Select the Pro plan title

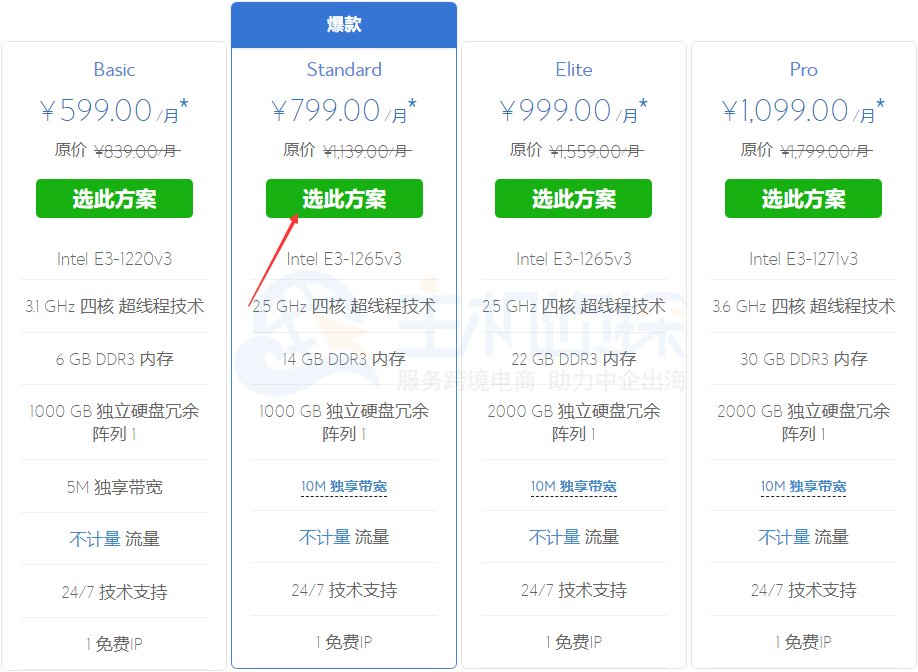tap(802, 69)
